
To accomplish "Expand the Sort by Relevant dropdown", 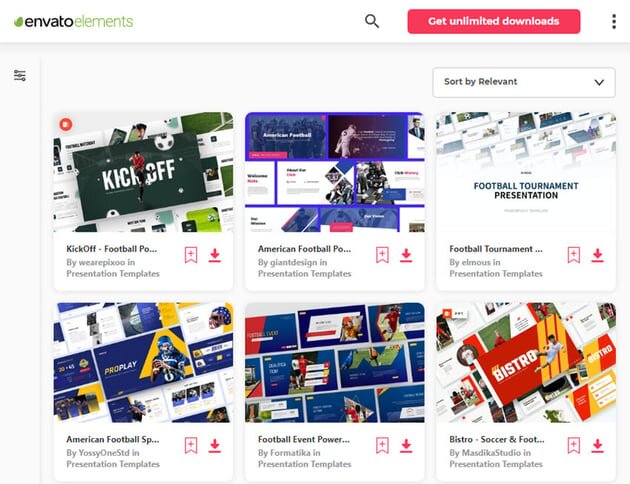I will 524,82.
